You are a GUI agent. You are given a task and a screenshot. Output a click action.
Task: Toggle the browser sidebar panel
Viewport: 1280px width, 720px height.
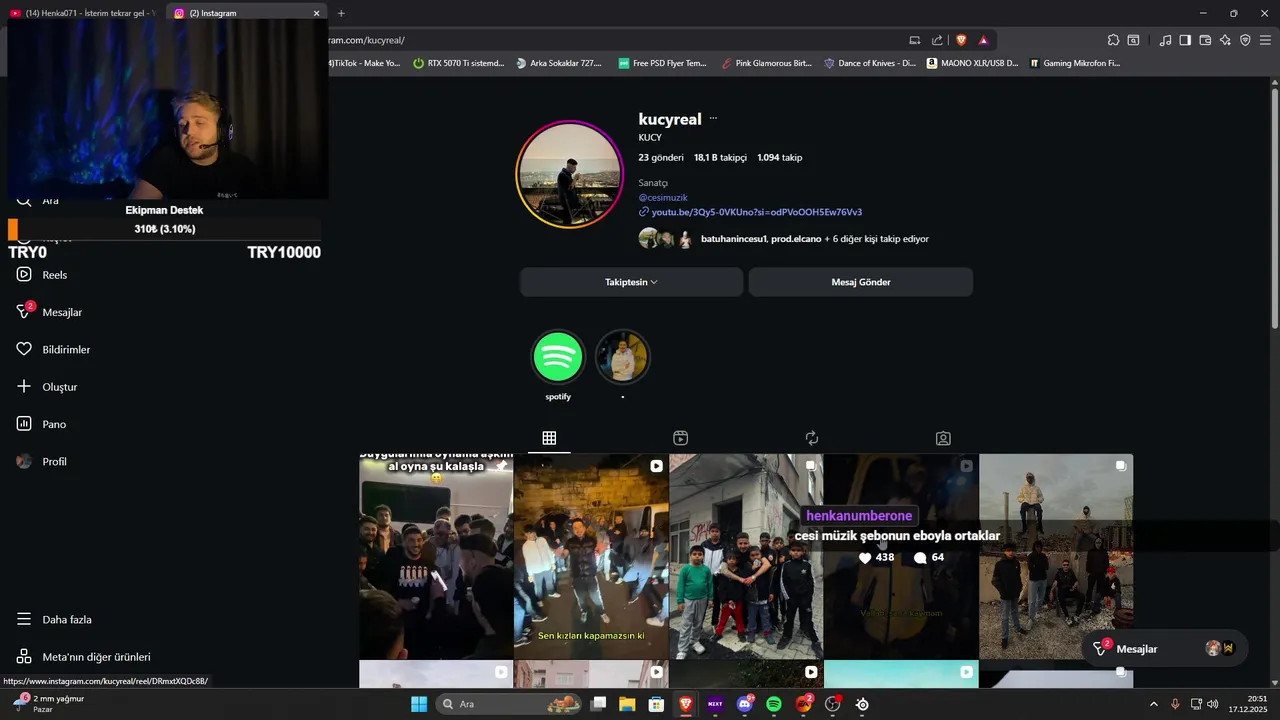1185,40
